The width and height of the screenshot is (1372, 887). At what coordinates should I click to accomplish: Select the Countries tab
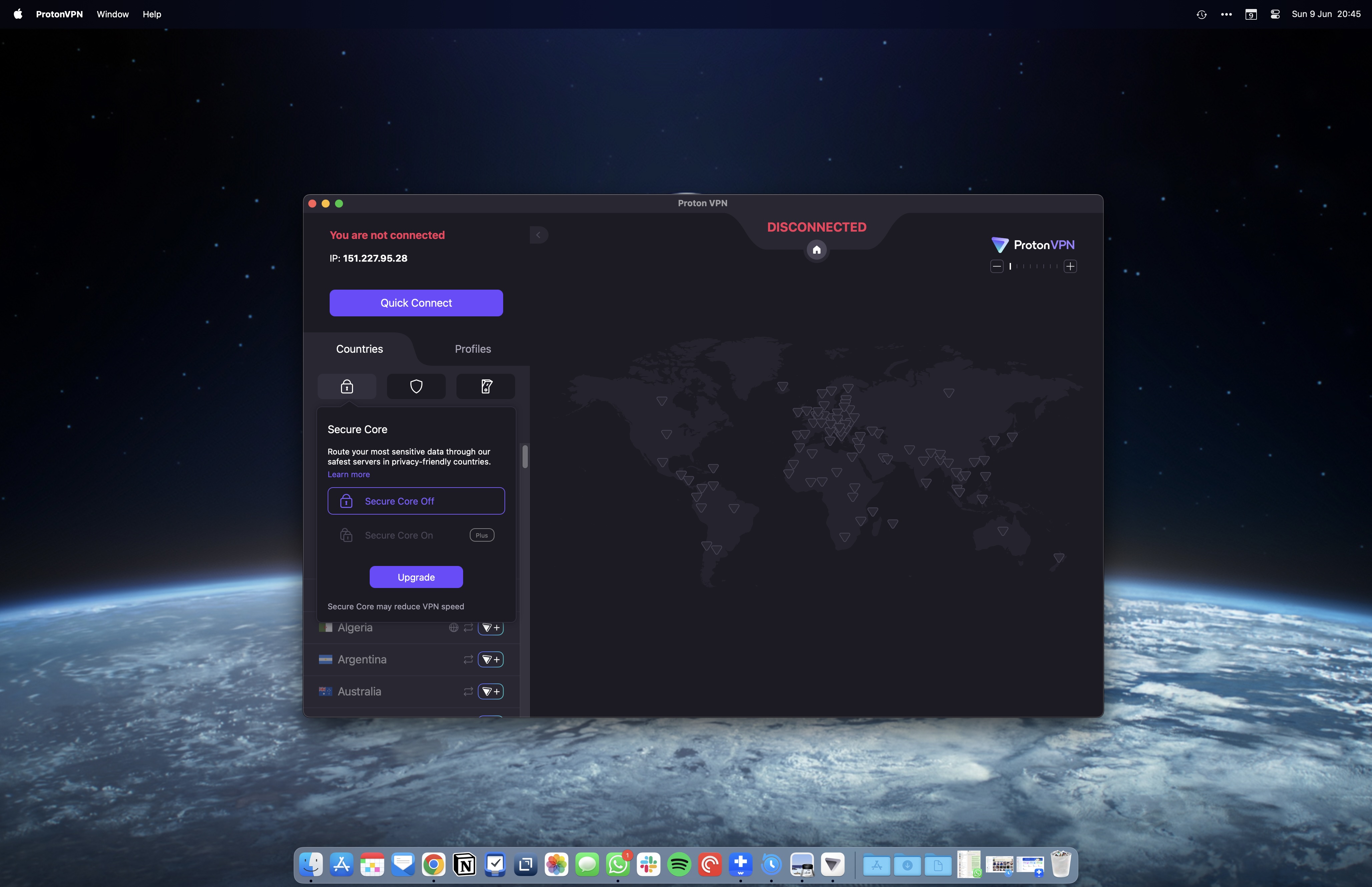point(360,348)
